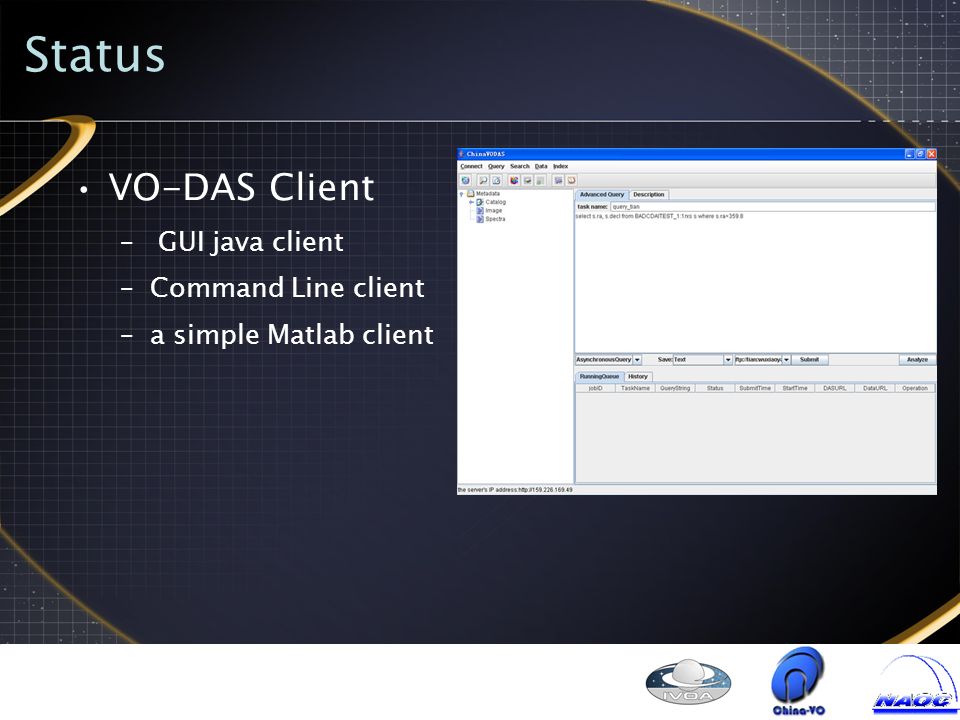Open the AsynchronousQuery mode dropdown
This screenshot has width=960, height=720.
pyautogui.click(x=637, y=360)
